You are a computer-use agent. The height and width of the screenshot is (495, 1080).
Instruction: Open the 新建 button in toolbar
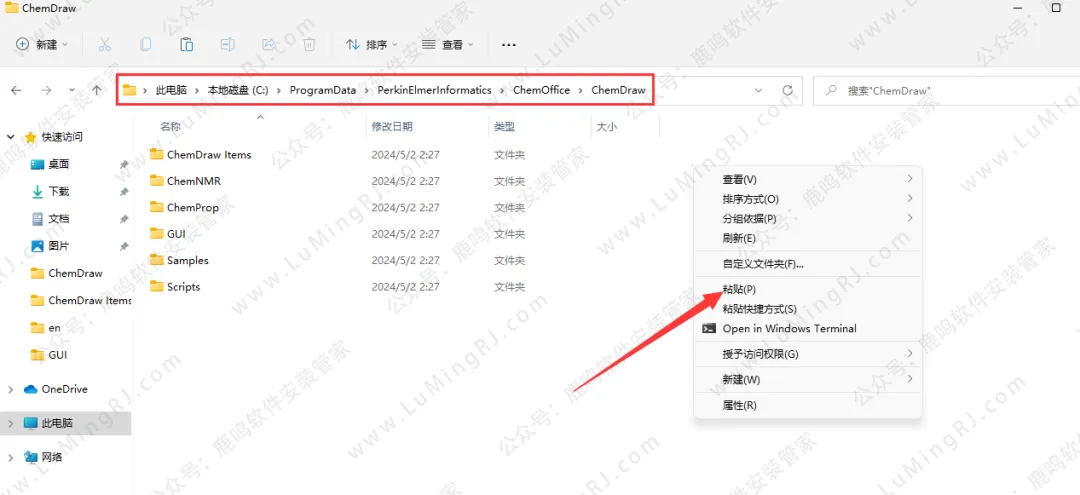tap(42, 45)
